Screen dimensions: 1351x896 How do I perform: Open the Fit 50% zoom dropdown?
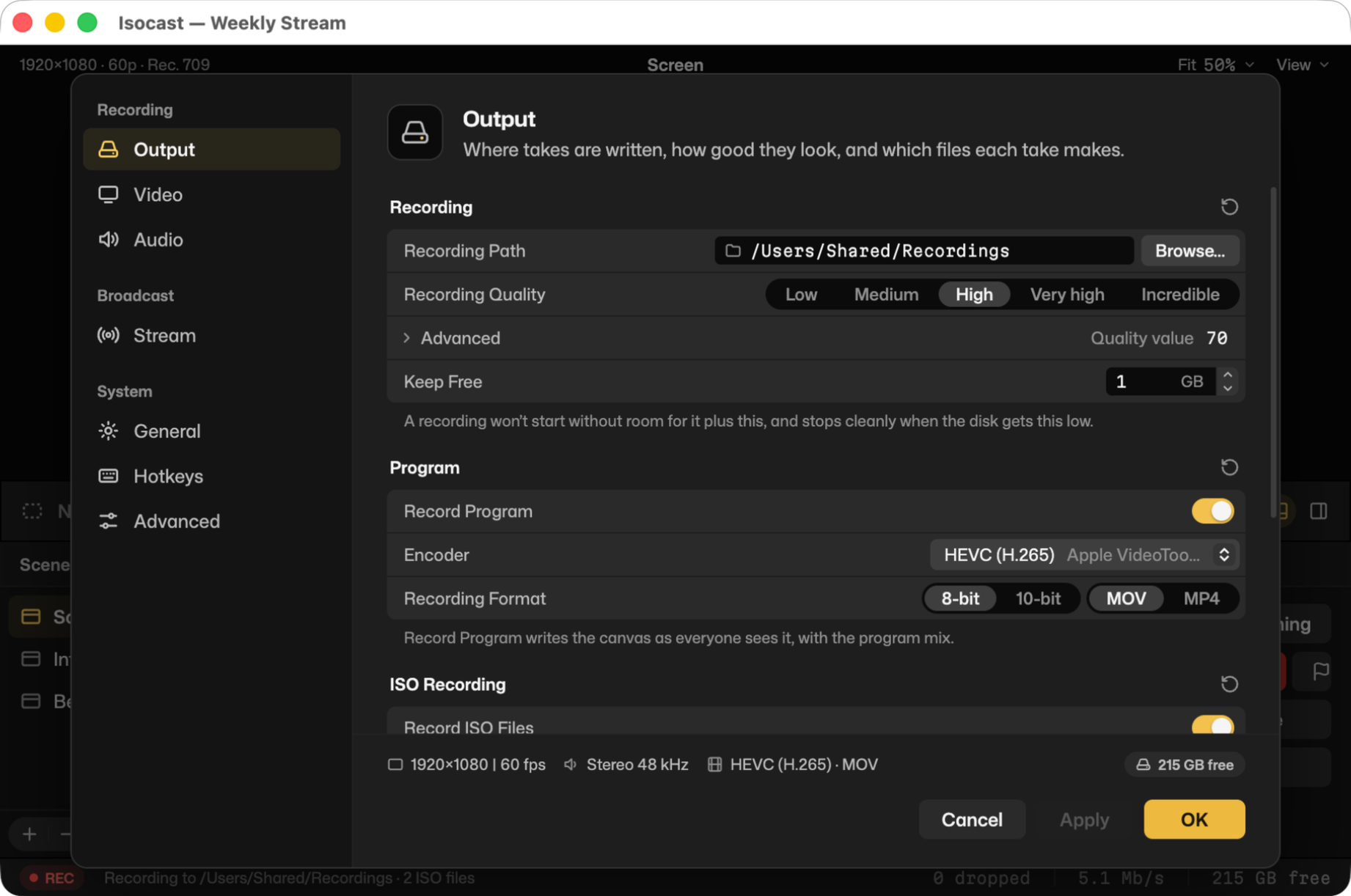click(x=1215, y=65)
